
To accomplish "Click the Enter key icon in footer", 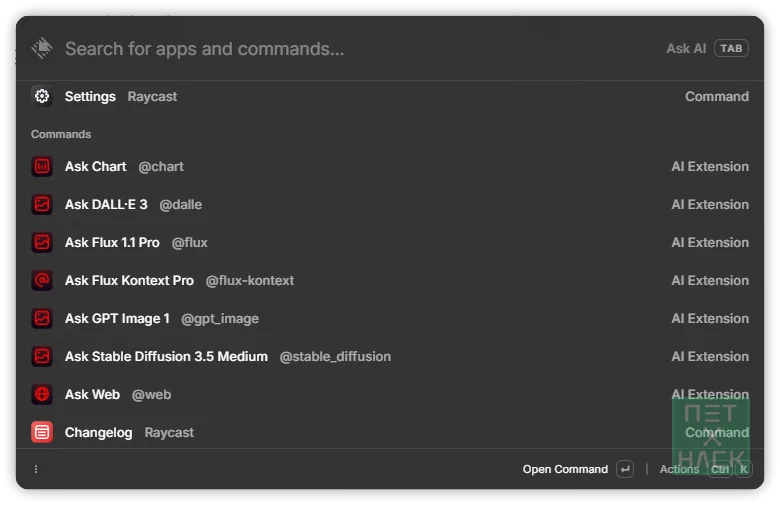I will (625, 469).
